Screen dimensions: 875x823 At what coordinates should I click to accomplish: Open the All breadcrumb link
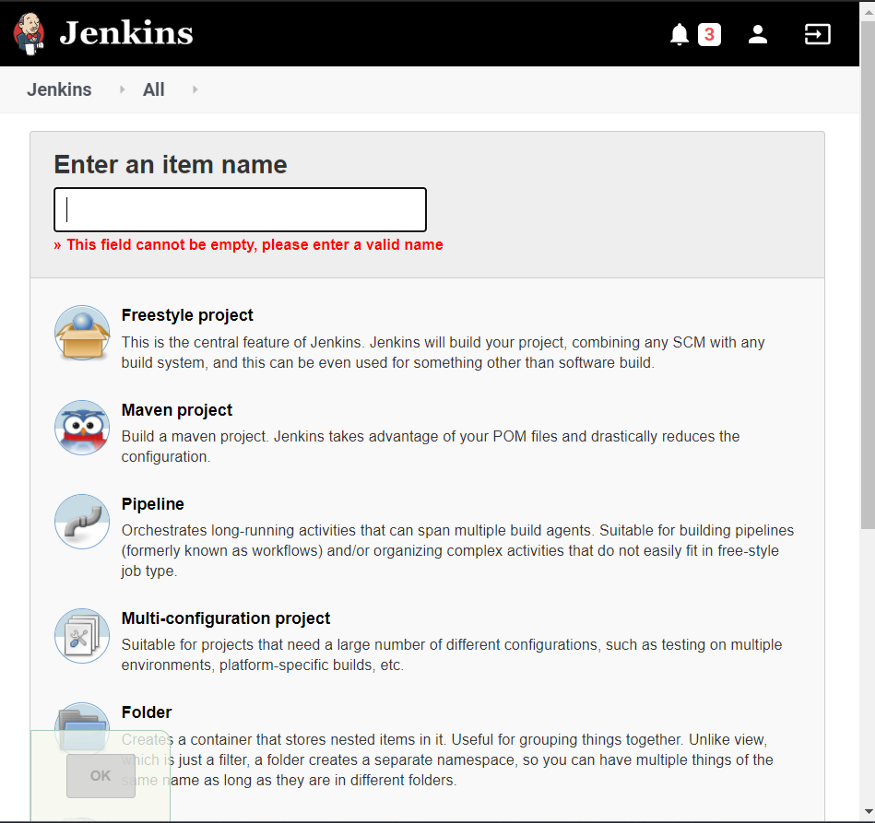pos(153,89)
